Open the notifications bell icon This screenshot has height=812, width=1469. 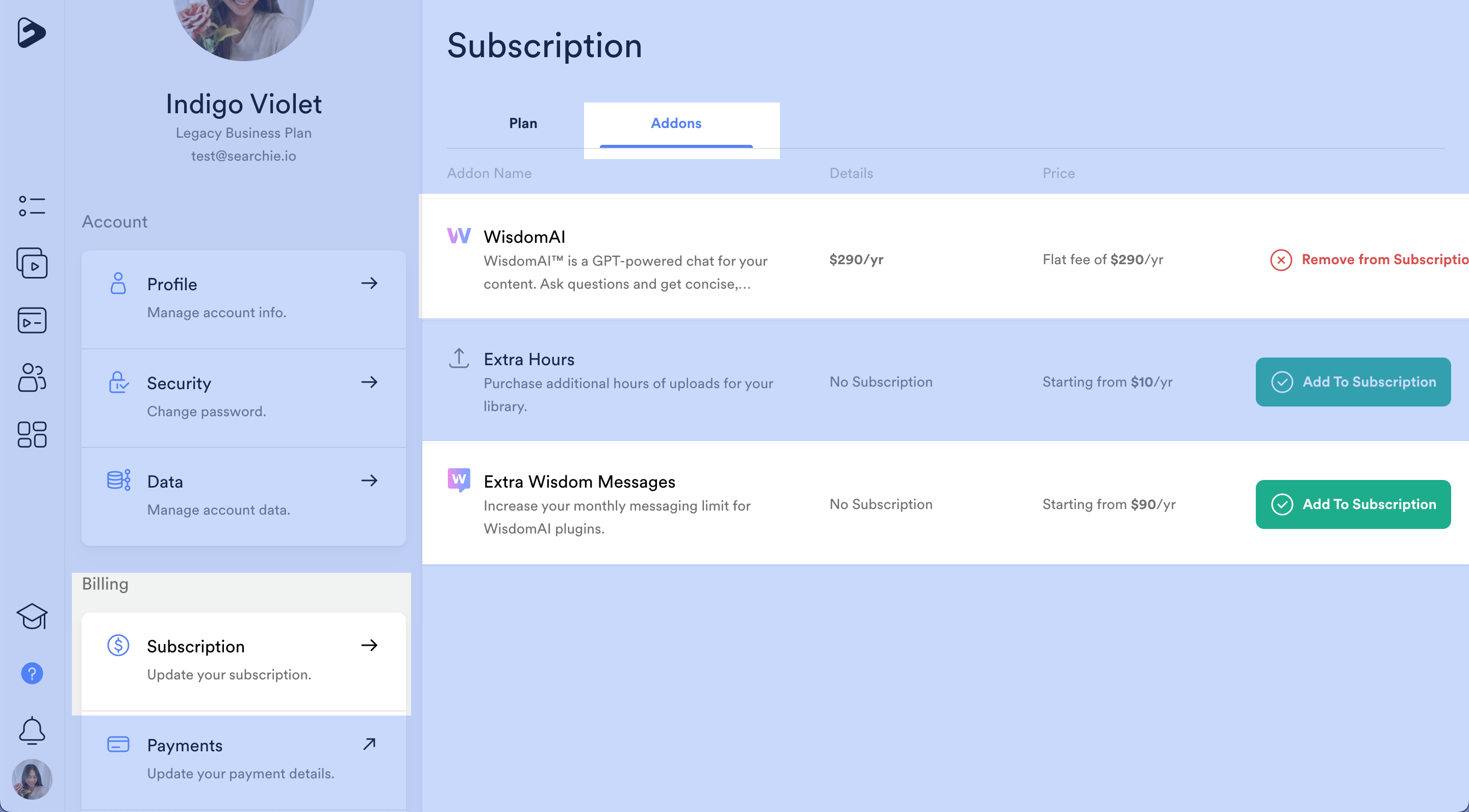pyautogui.click(x=32, y=730)
